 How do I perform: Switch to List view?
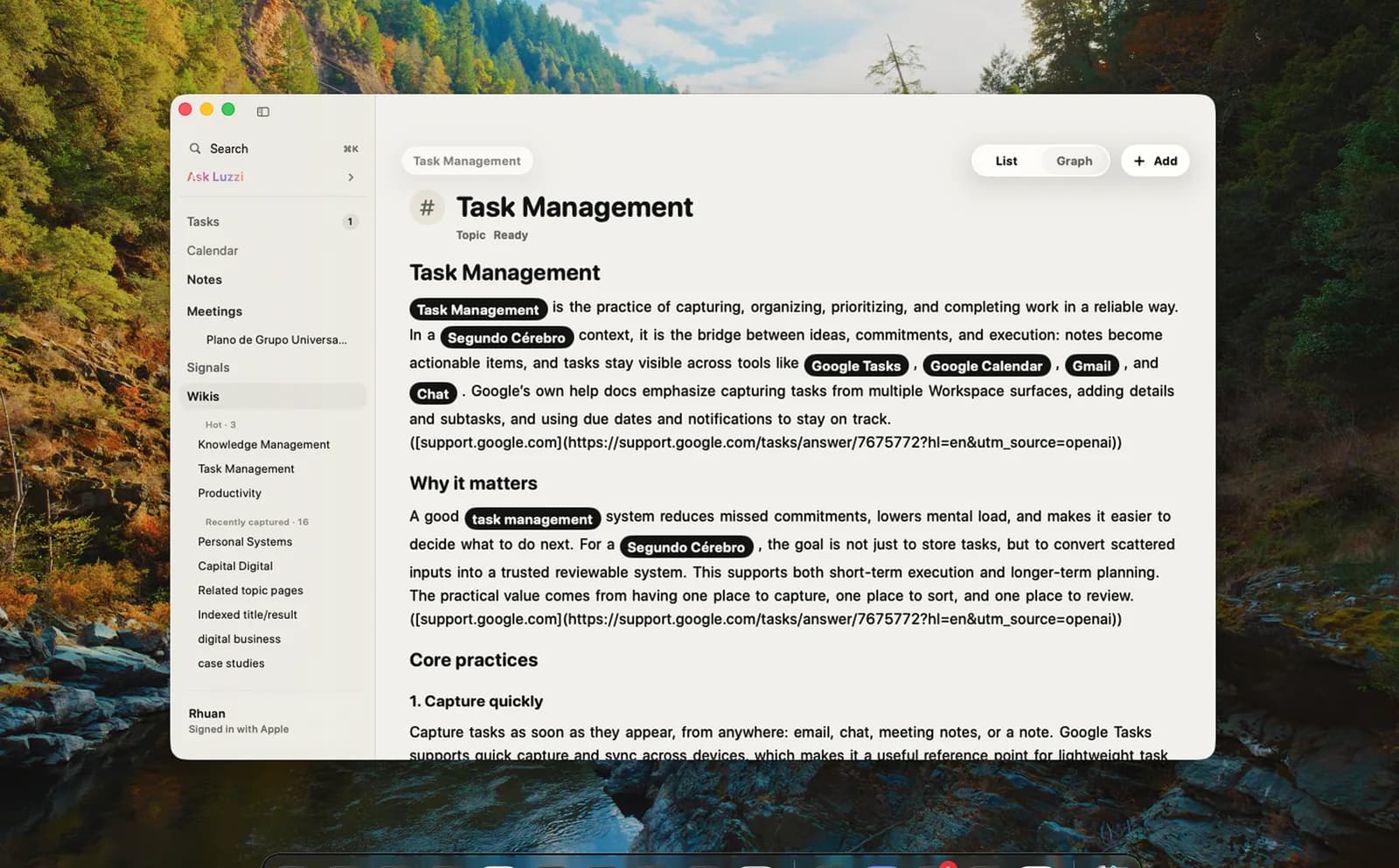[1006, 161]
